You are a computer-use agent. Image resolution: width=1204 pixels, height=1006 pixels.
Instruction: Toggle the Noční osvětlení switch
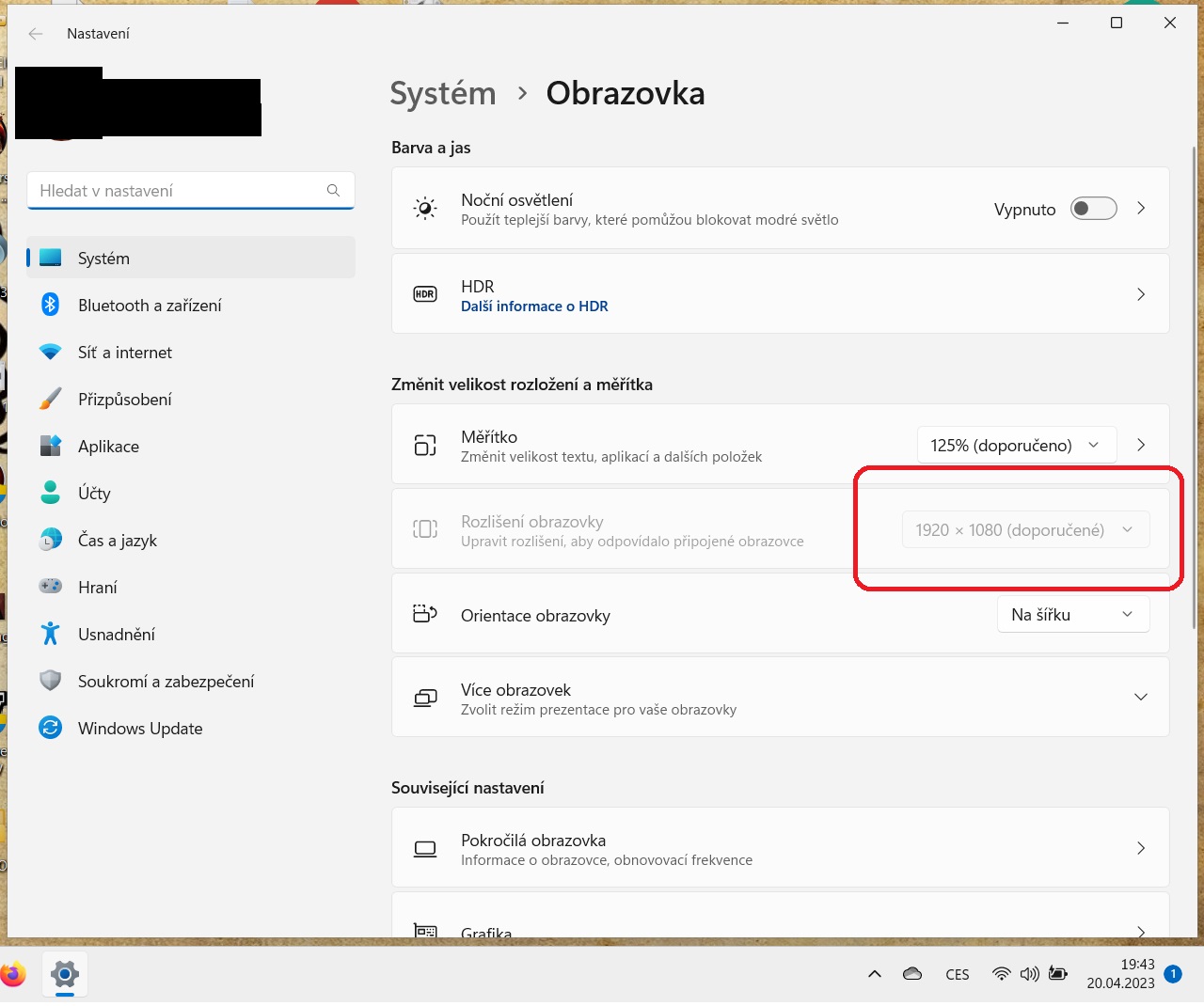pos(1093,209)
